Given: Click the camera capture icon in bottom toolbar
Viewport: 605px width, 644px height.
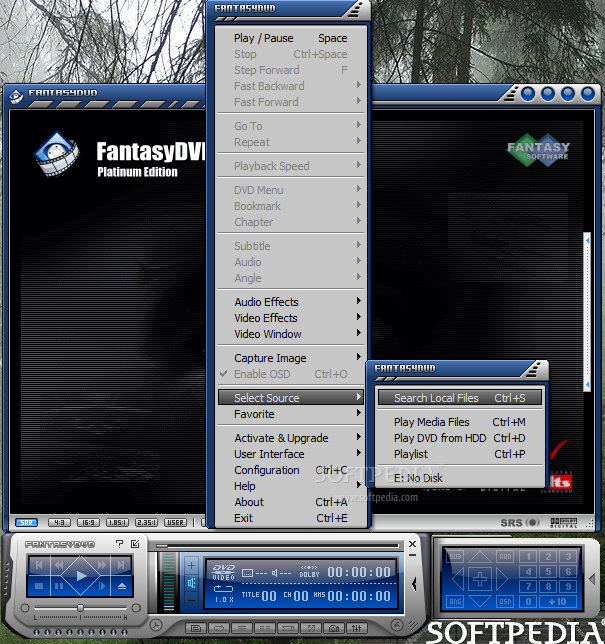Looking at the screenshot, I should click(x=334, y=628).
